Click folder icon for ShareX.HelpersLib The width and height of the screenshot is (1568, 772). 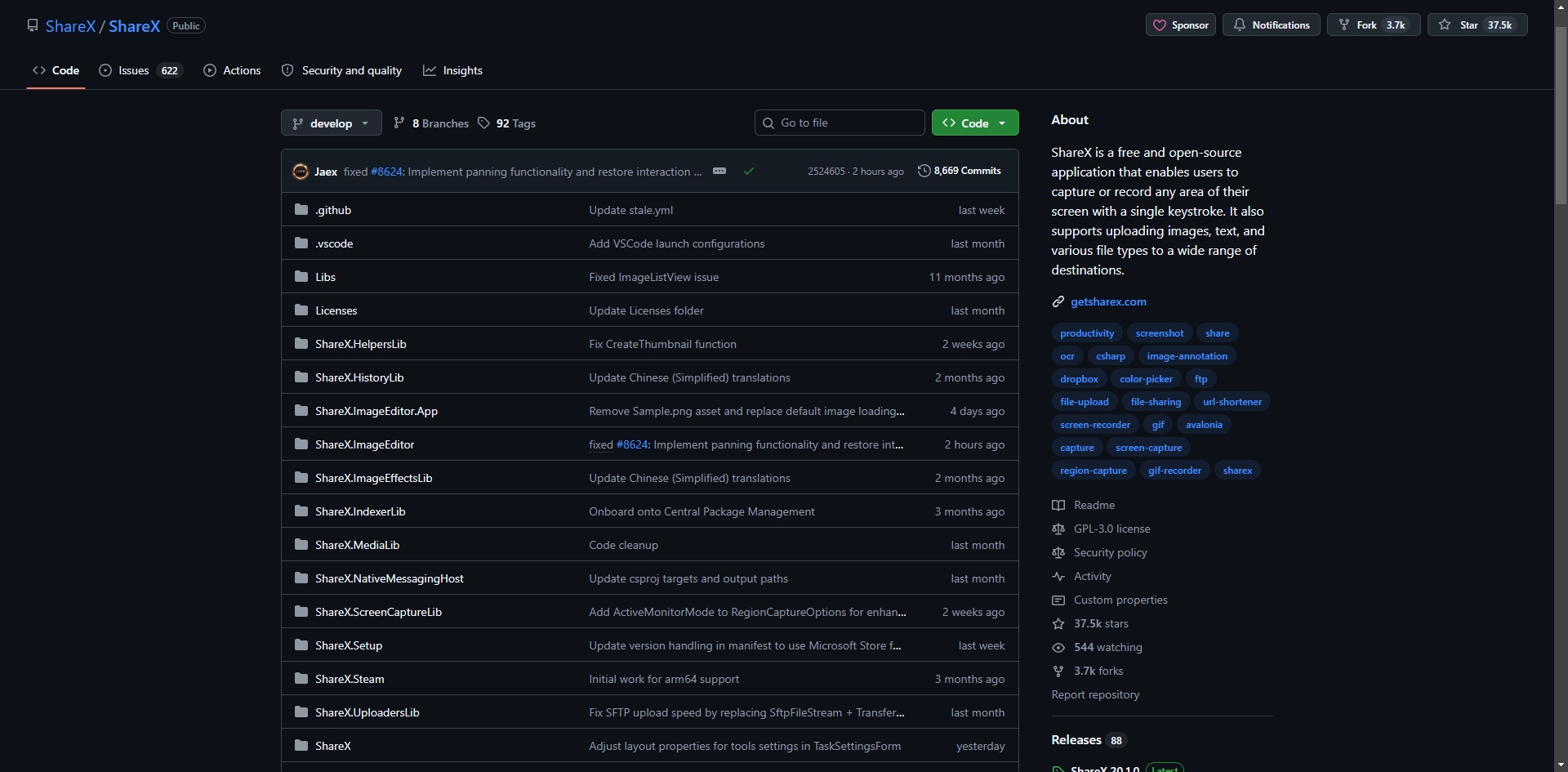pos(301,344)
